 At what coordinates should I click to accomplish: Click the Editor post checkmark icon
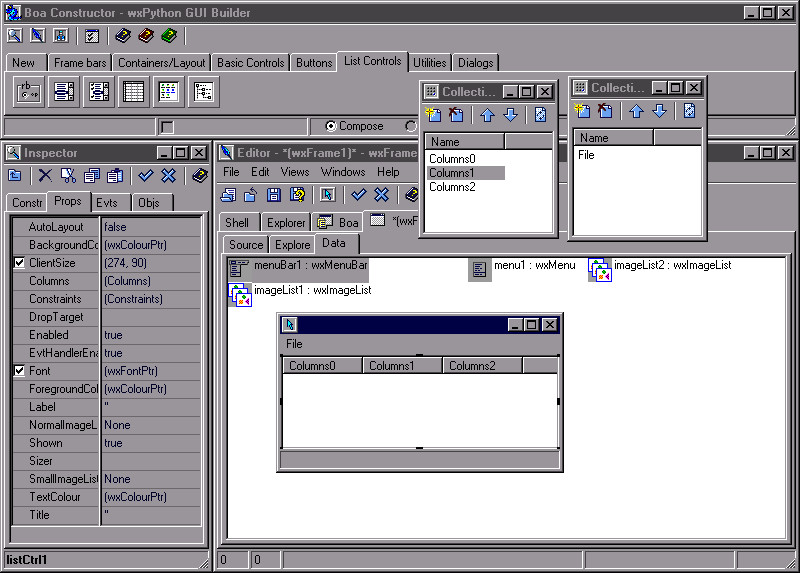[x=359, y=194]
